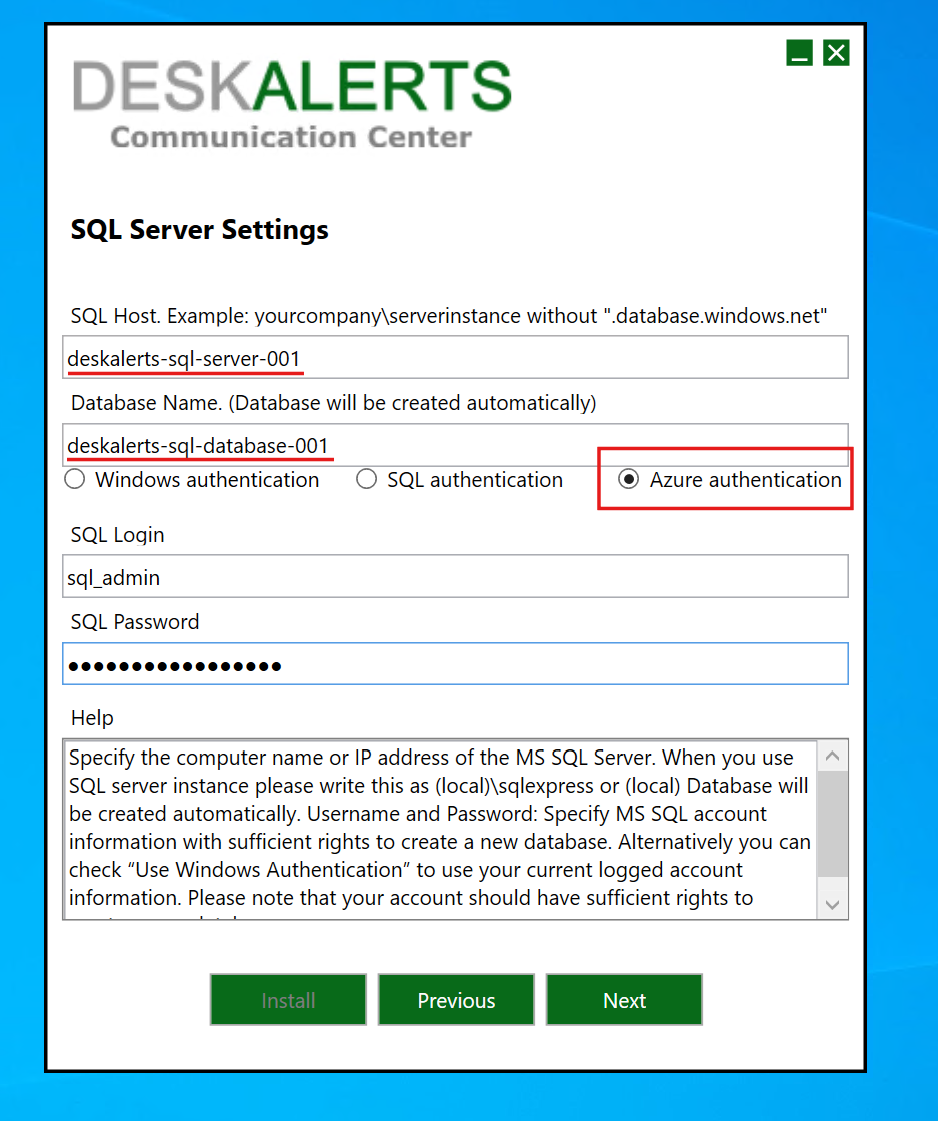
Task: Click the Next button
Action: tap(624, 999)
